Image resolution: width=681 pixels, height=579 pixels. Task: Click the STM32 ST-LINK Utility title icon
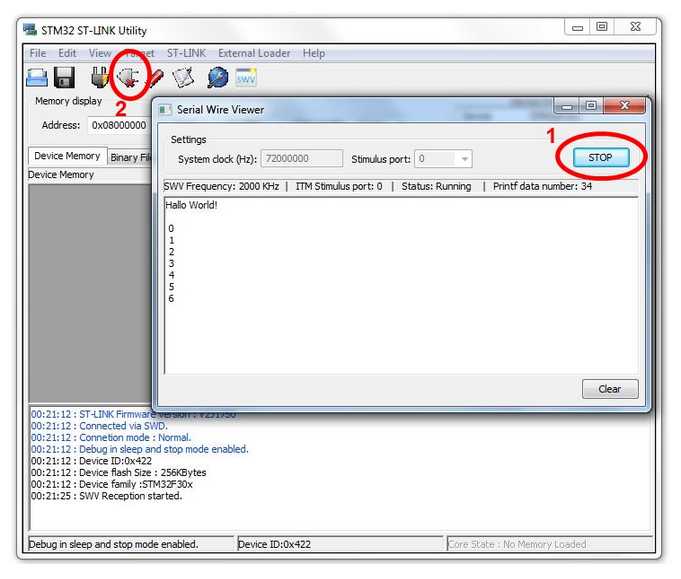30,30
